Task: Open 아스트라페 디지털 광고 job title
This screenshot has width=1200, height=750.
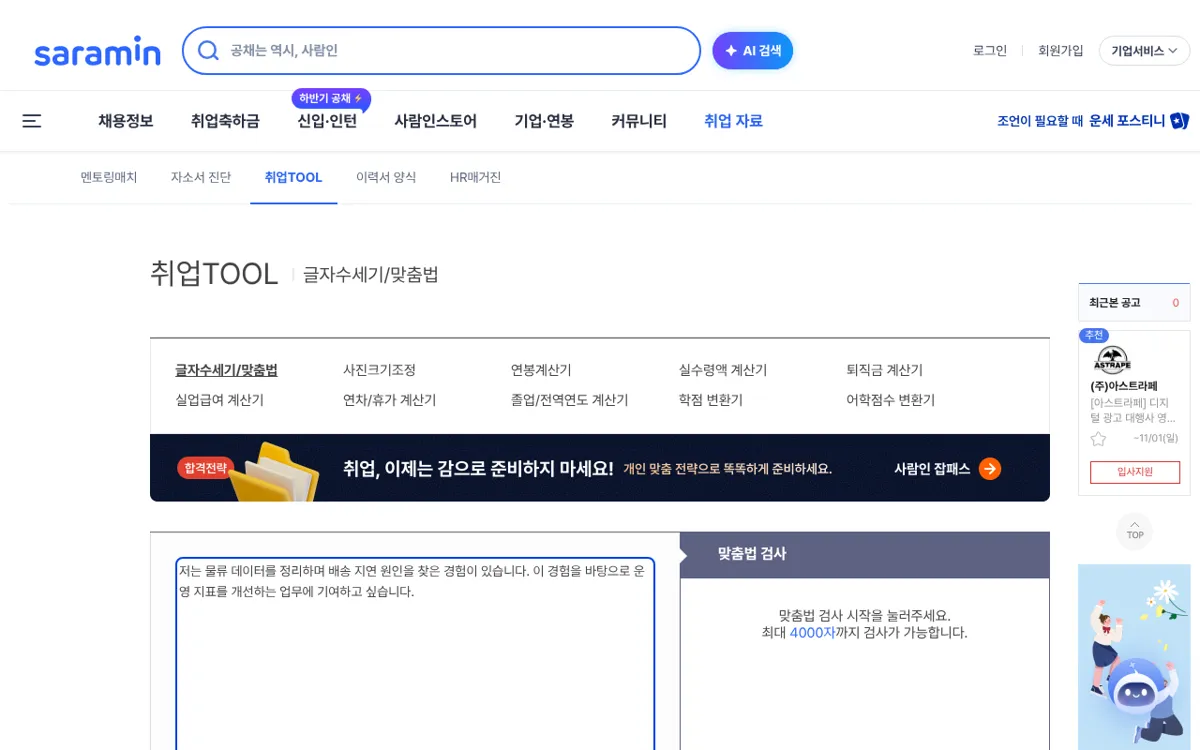Action: tap(1133, 410)
